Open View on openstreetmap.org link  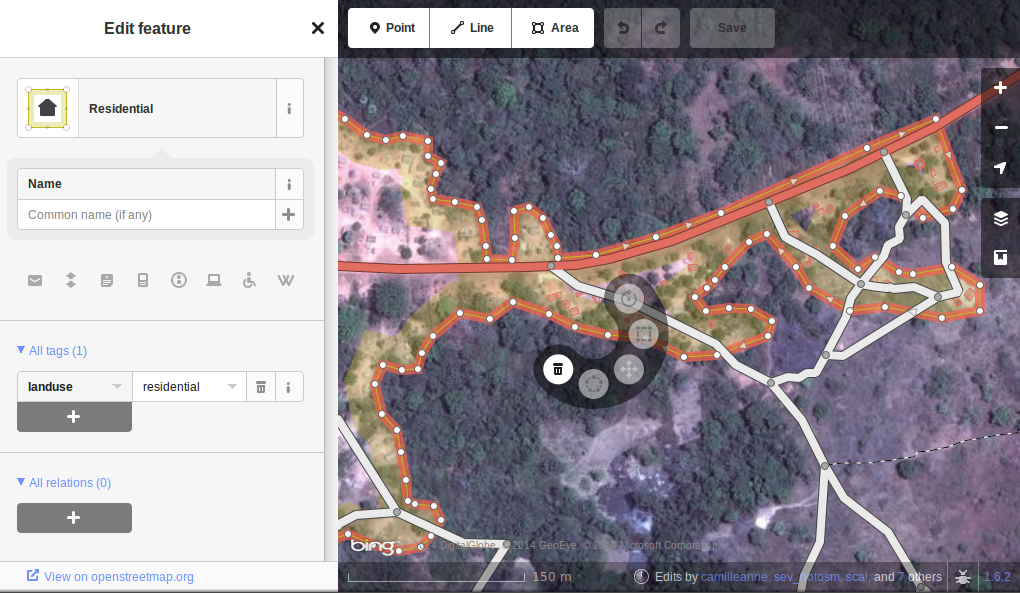[x=110, y=576]
